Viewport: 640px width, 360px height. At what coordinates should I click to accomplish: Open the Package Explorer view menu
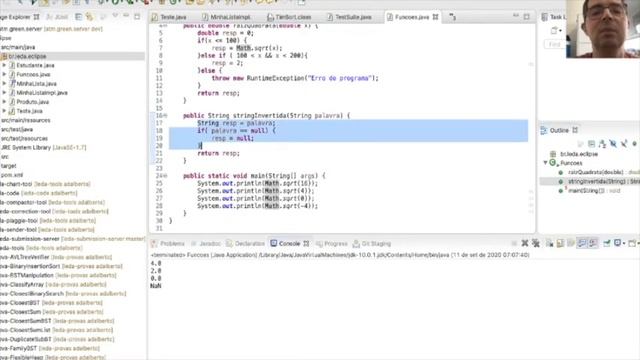click(x=115, y=16)
